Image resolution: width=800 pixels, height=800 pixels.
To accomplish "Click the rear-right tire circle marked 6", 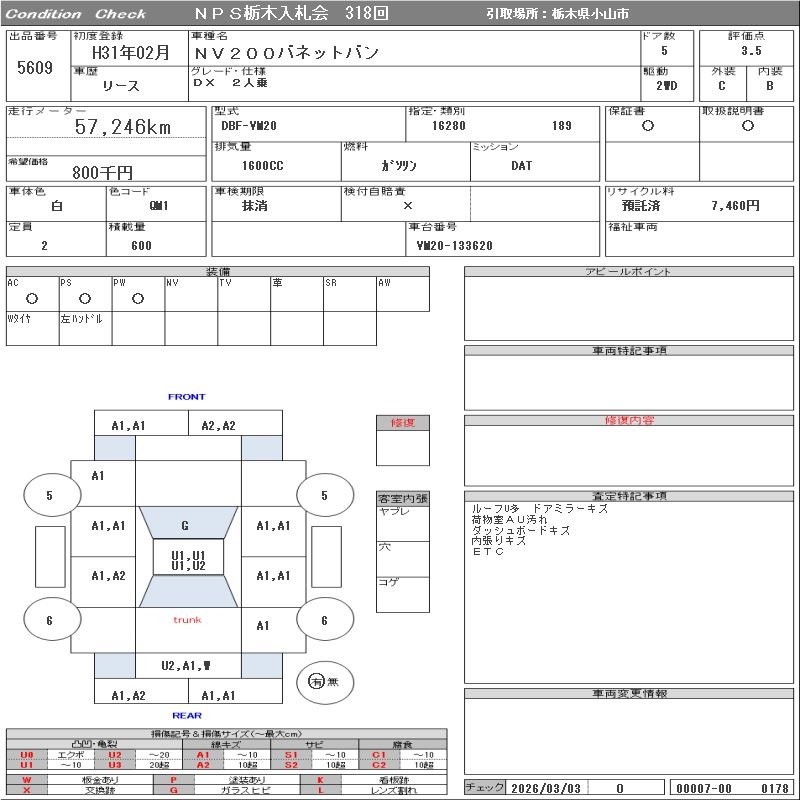I will pyautogui.click(x=324, y=620).
